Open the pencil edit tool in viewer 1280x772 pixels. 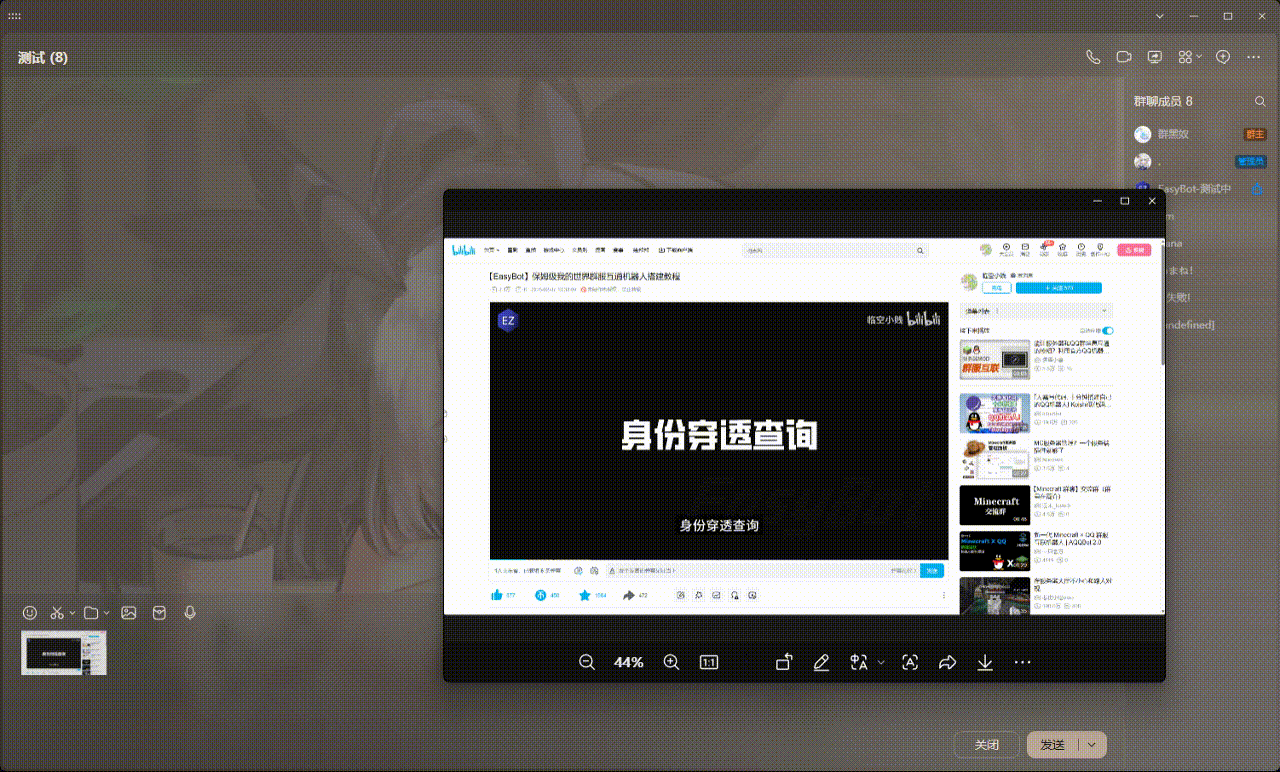click(x=821, y=662)
